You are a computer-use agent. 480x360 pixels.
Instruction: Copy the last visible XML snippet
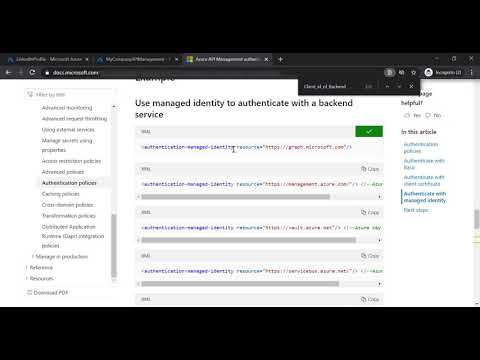[x=370, y=299]
